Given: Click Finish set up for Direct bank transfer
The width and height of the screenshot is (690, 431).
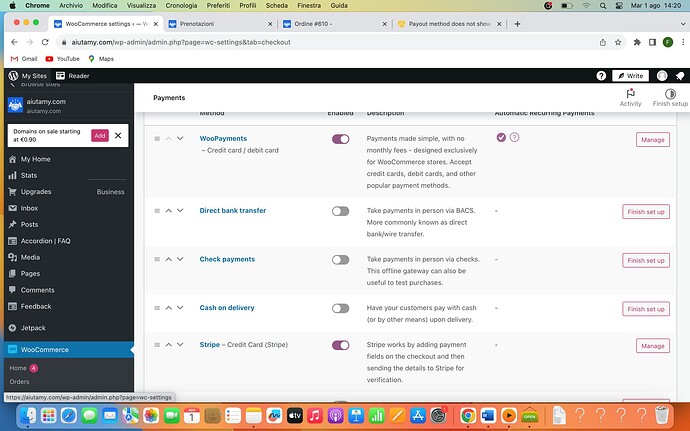Looking at the screenshot, I should coord(646,212).
